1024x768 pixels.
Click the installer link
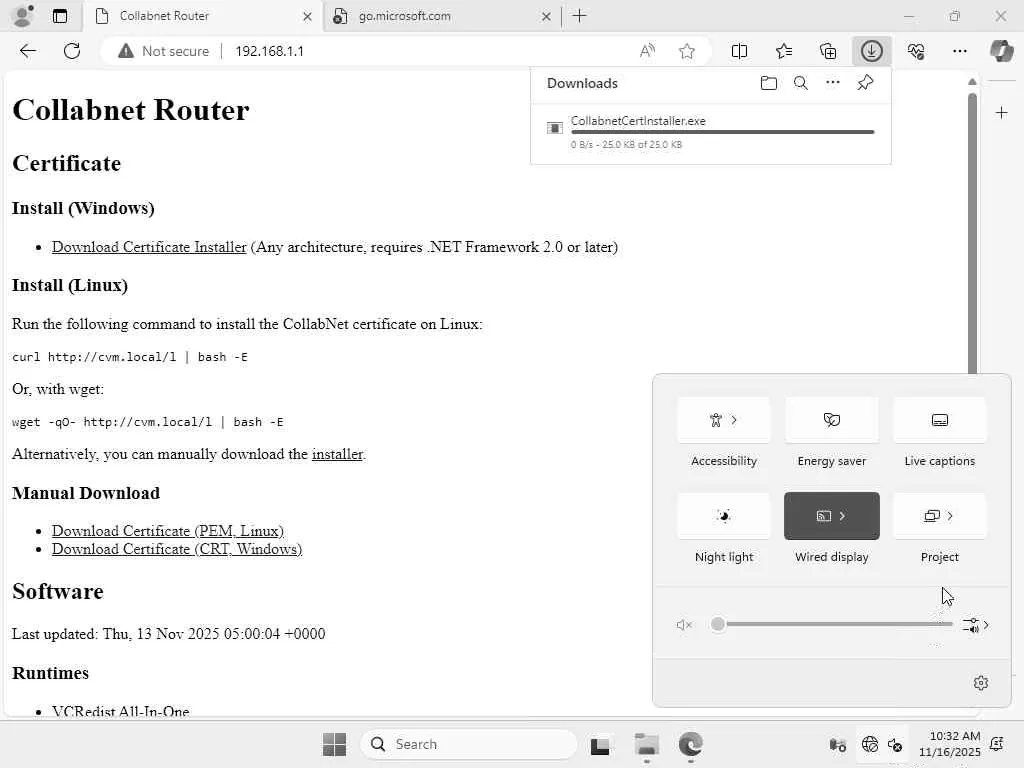[337, 454]
